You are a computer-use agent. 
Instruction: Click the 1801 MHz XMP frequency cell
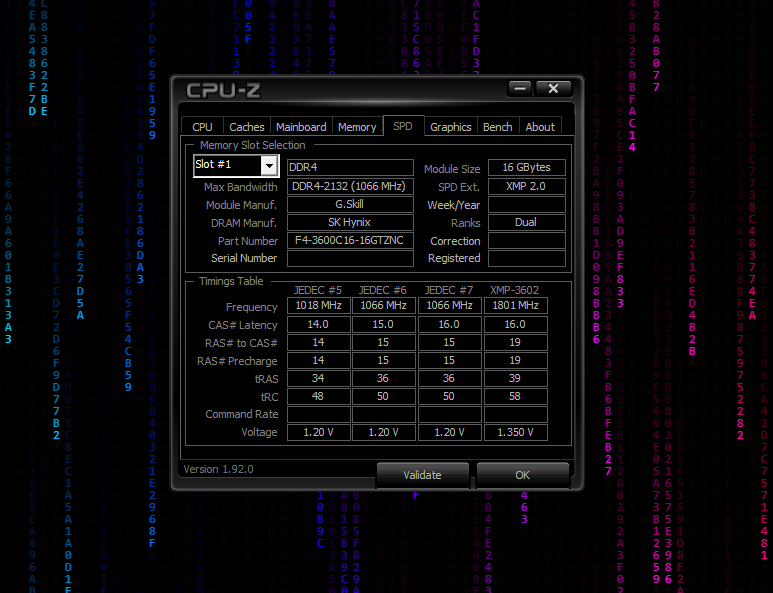point(516,306)
